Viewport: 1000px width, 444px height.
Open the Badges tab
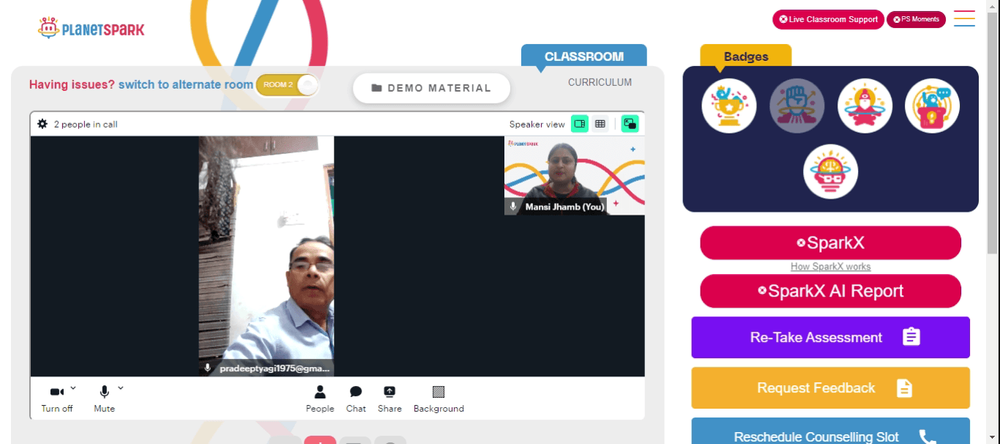pos(746,56)
